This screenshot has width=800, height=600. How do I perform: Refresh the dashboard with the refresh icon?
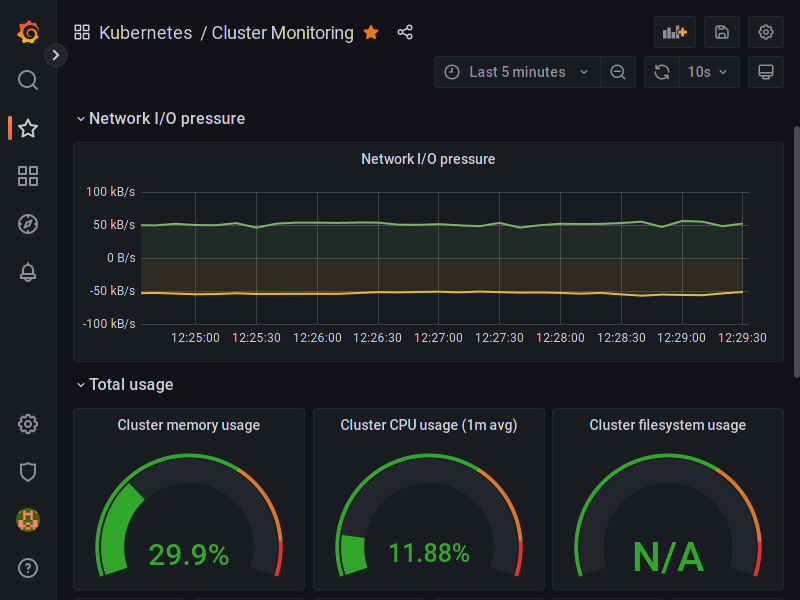point(661,71)
